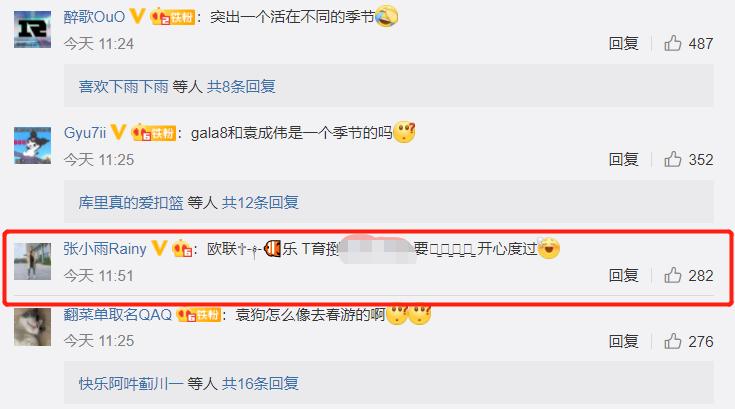The width and height of the screenshot is (735, 409).
Task: Click thumbs-up on Gyu7ii's comment
Action: pyautogui.click(x=673, y=159)
